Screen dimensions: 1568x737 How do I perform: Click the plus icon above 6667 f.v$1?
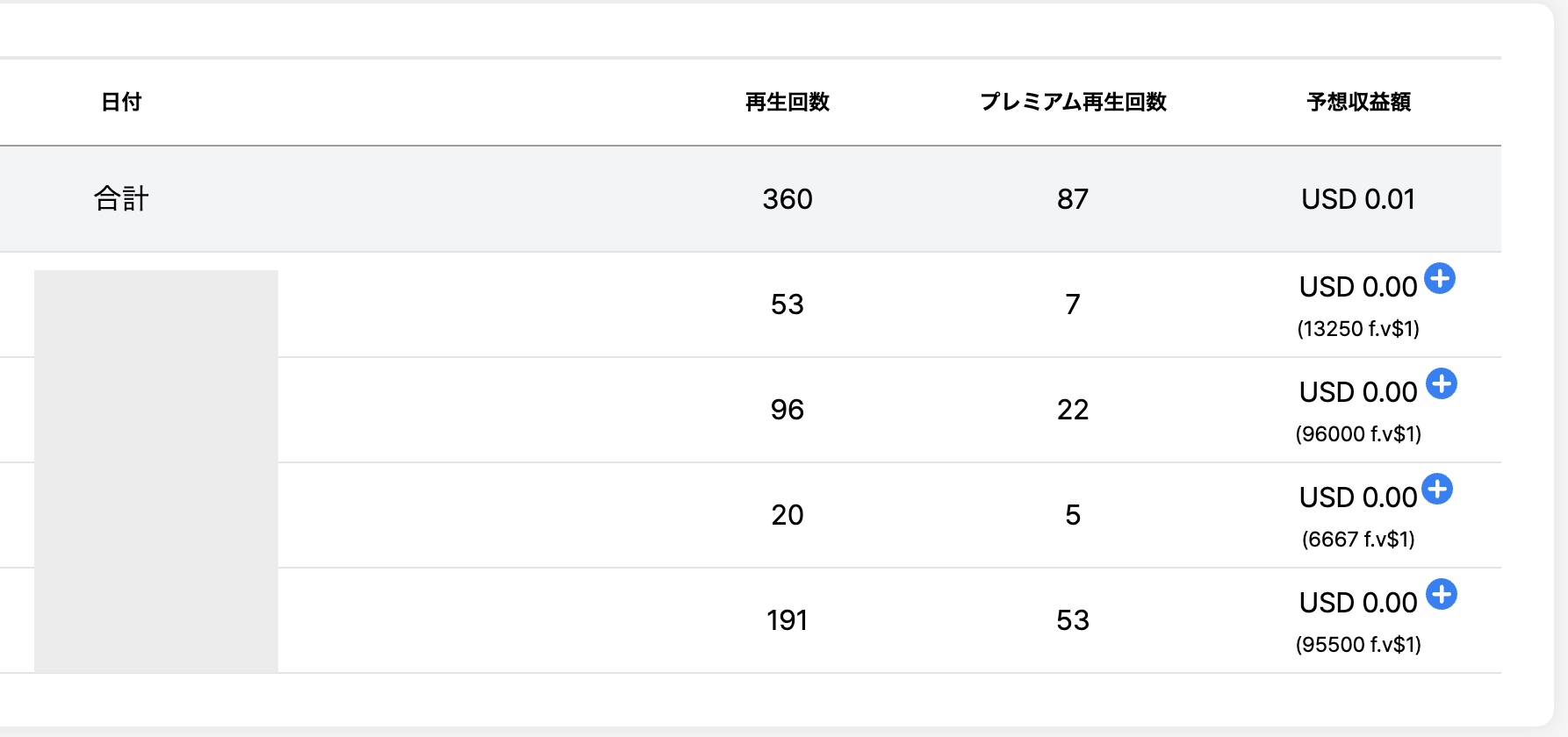(x=1437, y=490)
